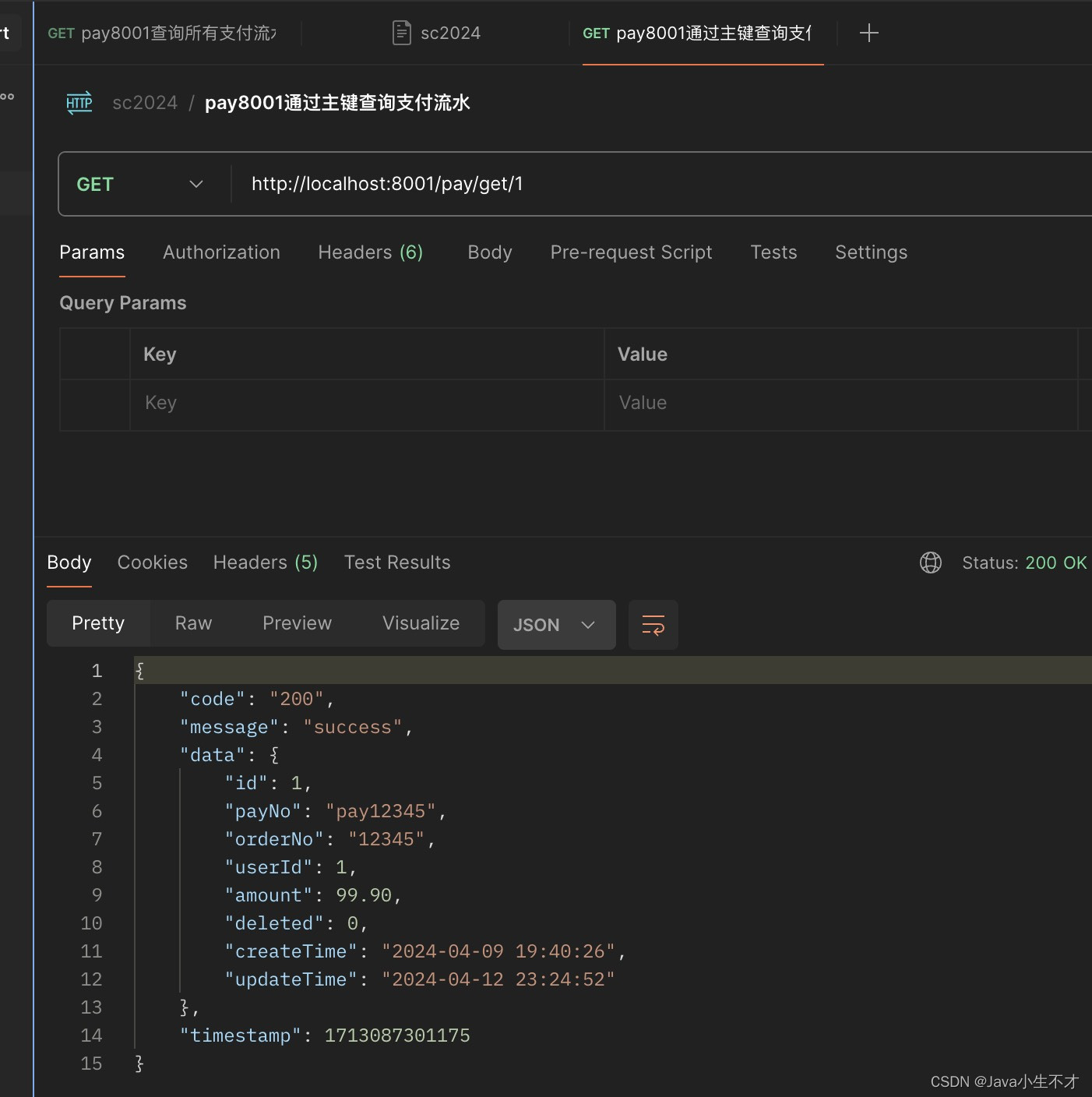Click the "payNo": "pay12345" line
The image size is (1092, 1097).
tap(335, 811)
